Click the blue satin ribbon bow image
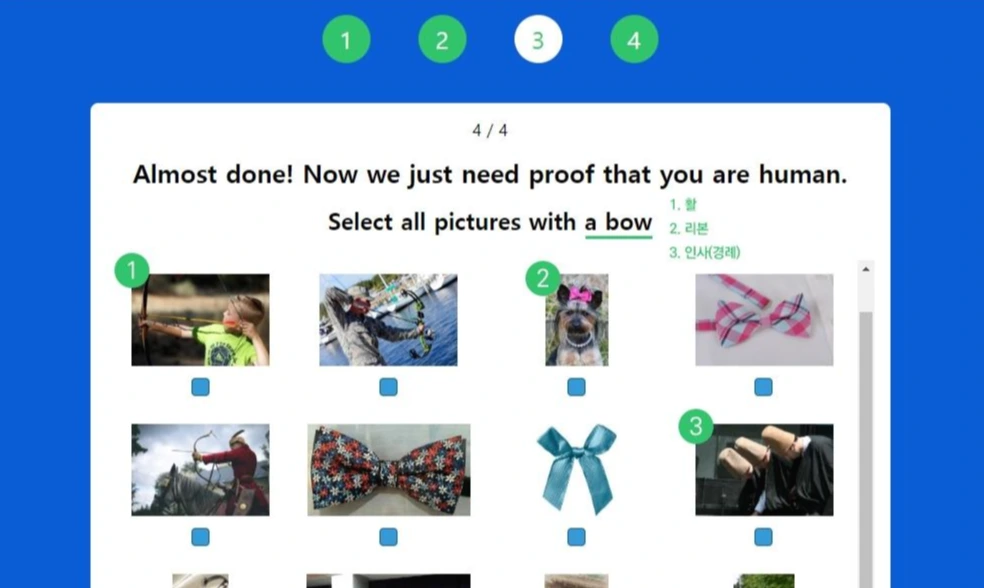This screenshot has width=984, height=588. [577, 469]
